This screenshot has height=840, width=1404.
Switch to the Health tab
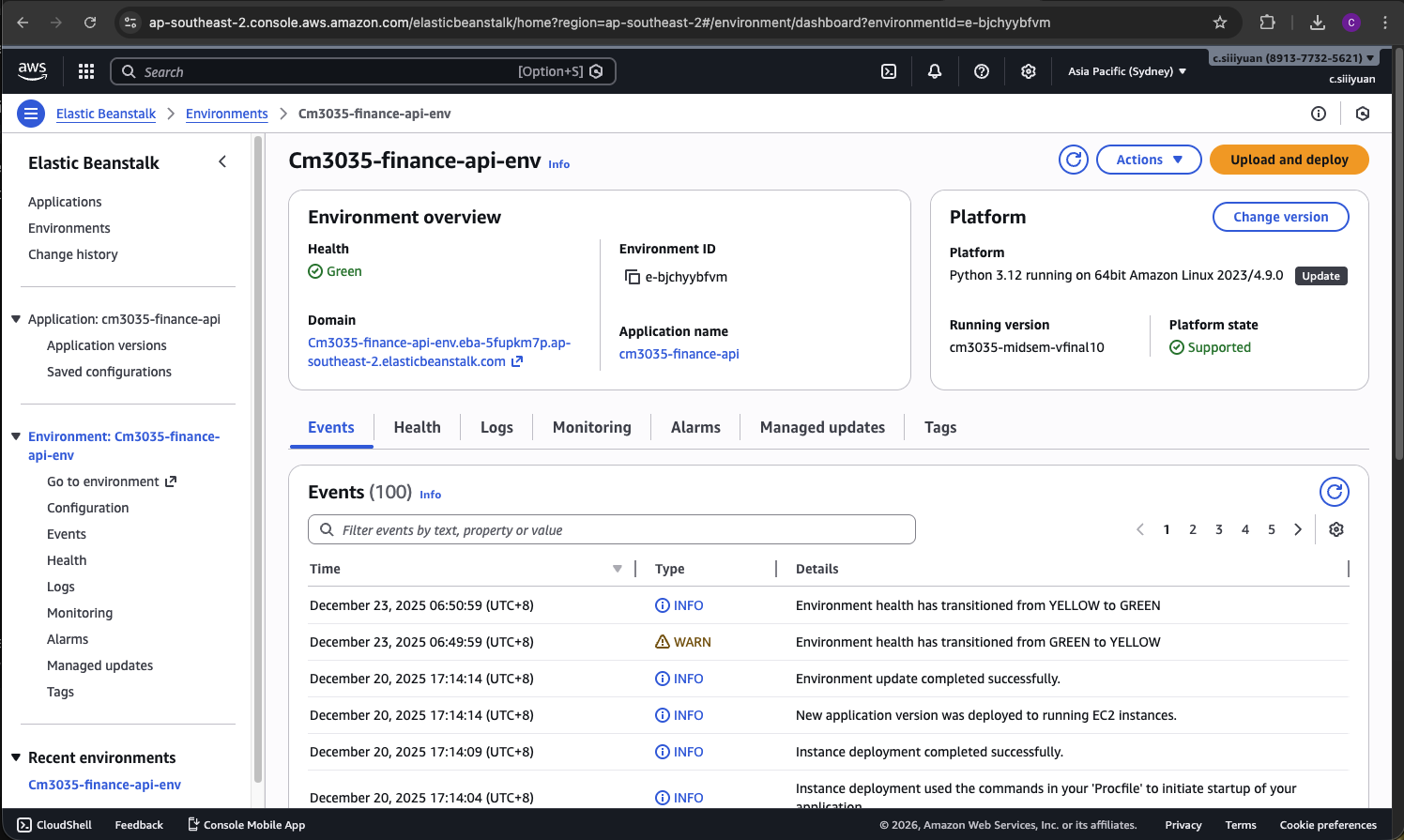coord(417,427)
